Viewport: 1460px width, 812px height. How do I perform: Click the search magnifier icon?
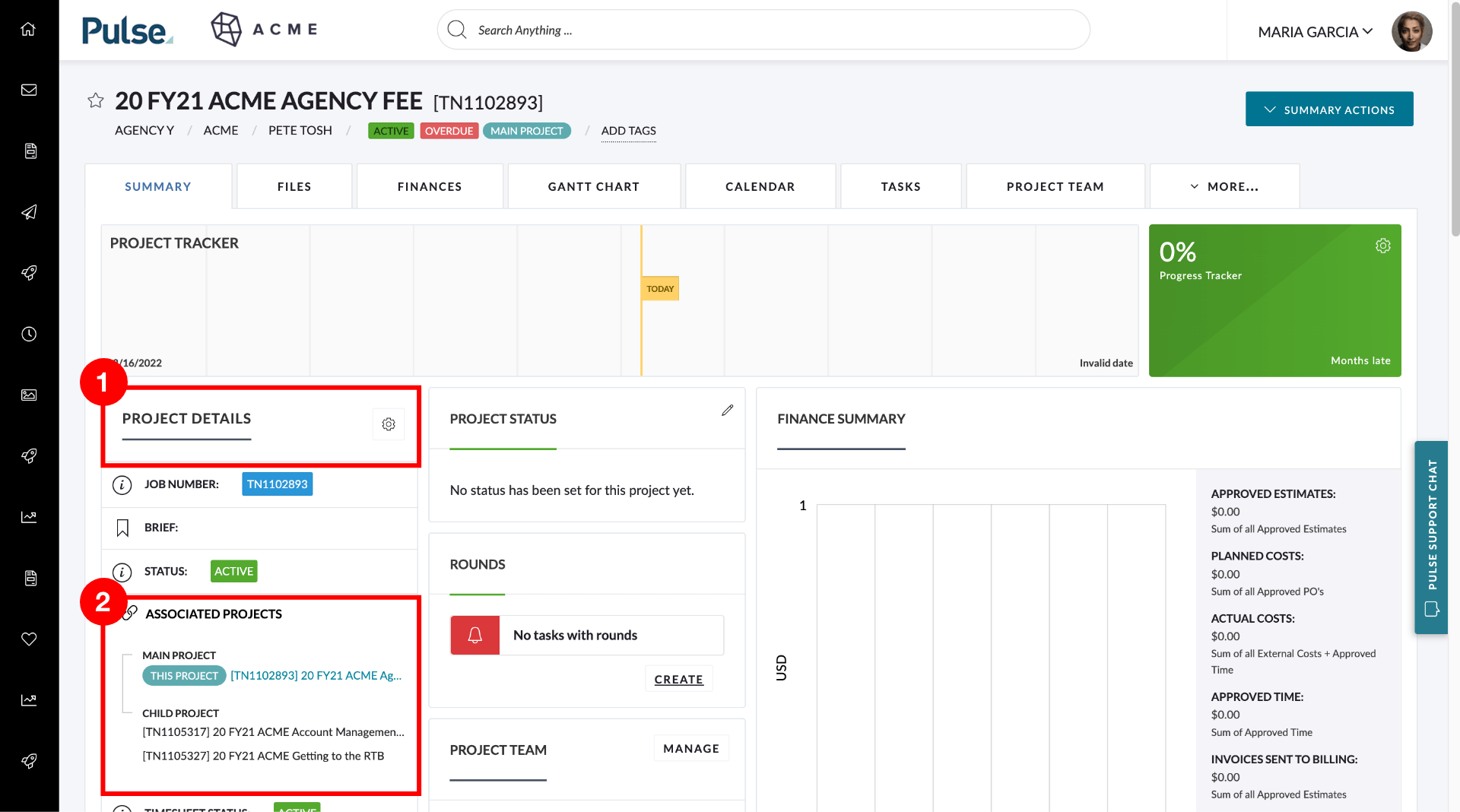pyautogui.click(x=457, y=30)
